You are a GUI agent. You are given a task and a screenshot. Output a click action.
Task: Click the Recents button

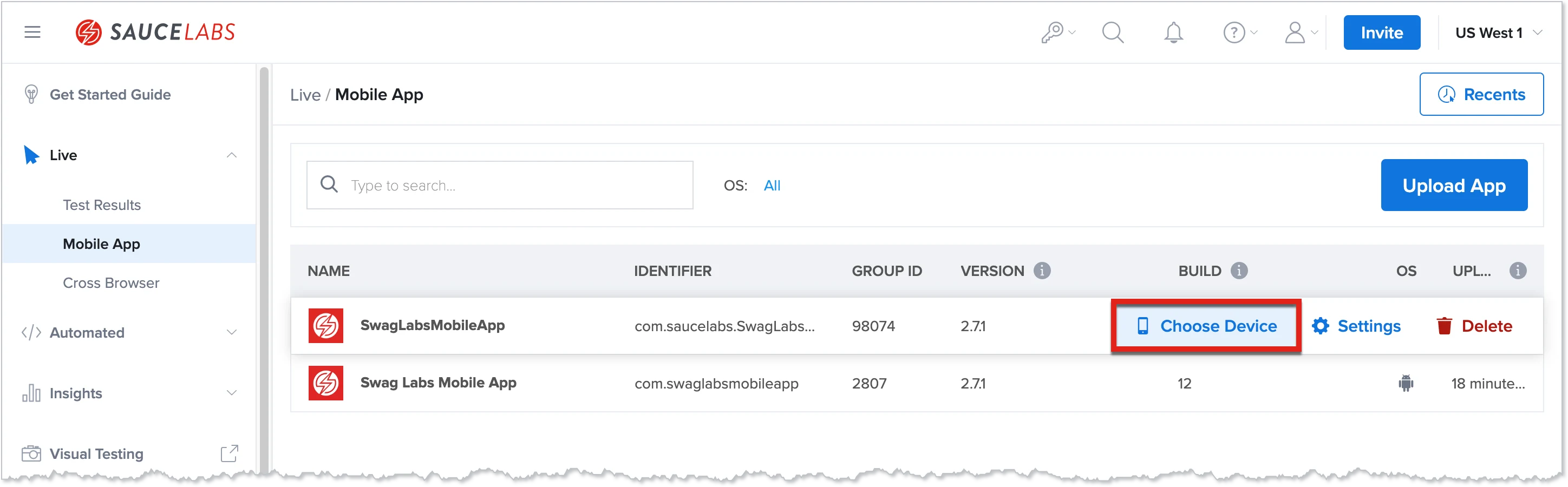[x=1481, y=94]
